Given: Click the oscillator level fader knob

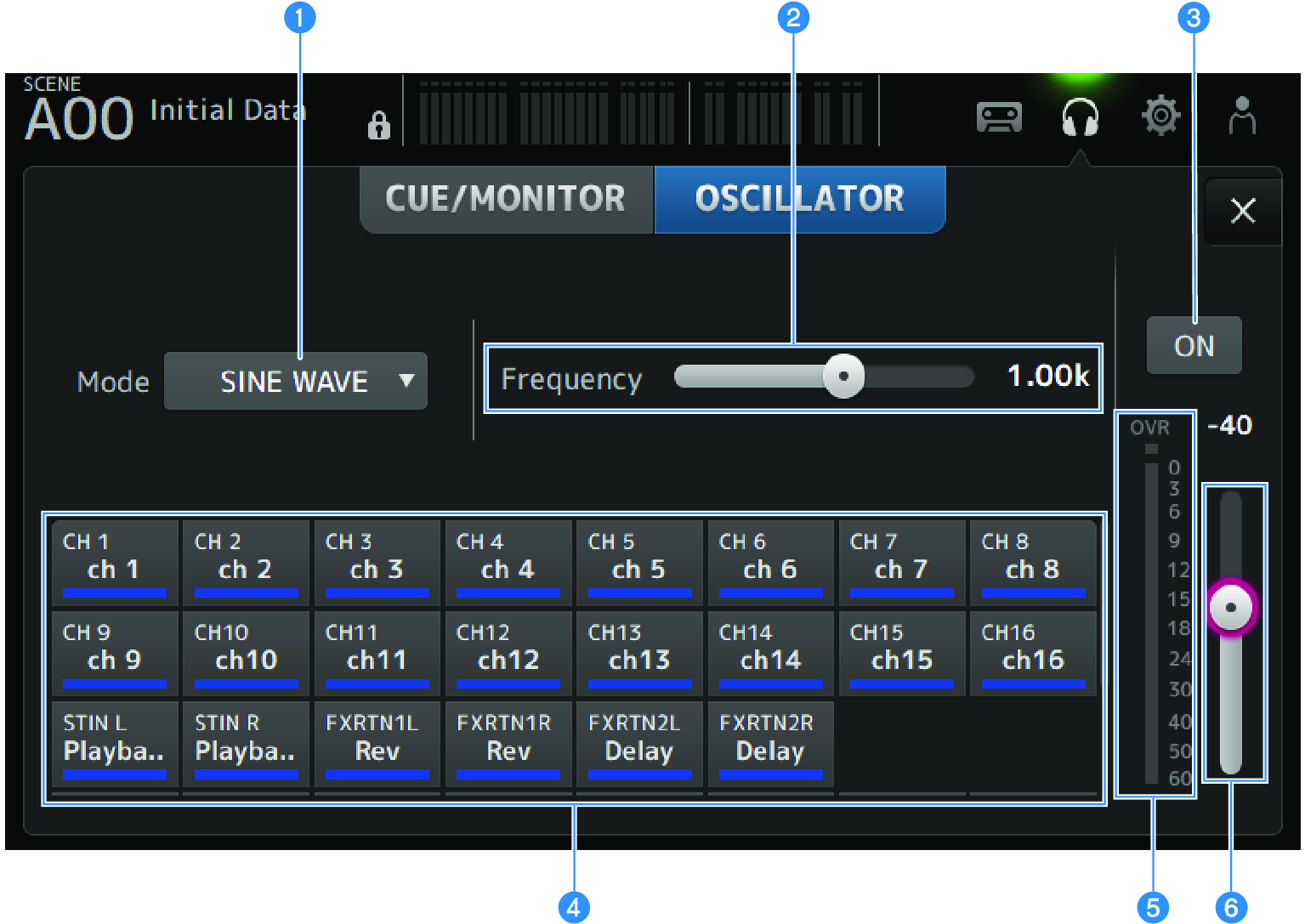Looking at the screenshot, I should coord(1230,607).
